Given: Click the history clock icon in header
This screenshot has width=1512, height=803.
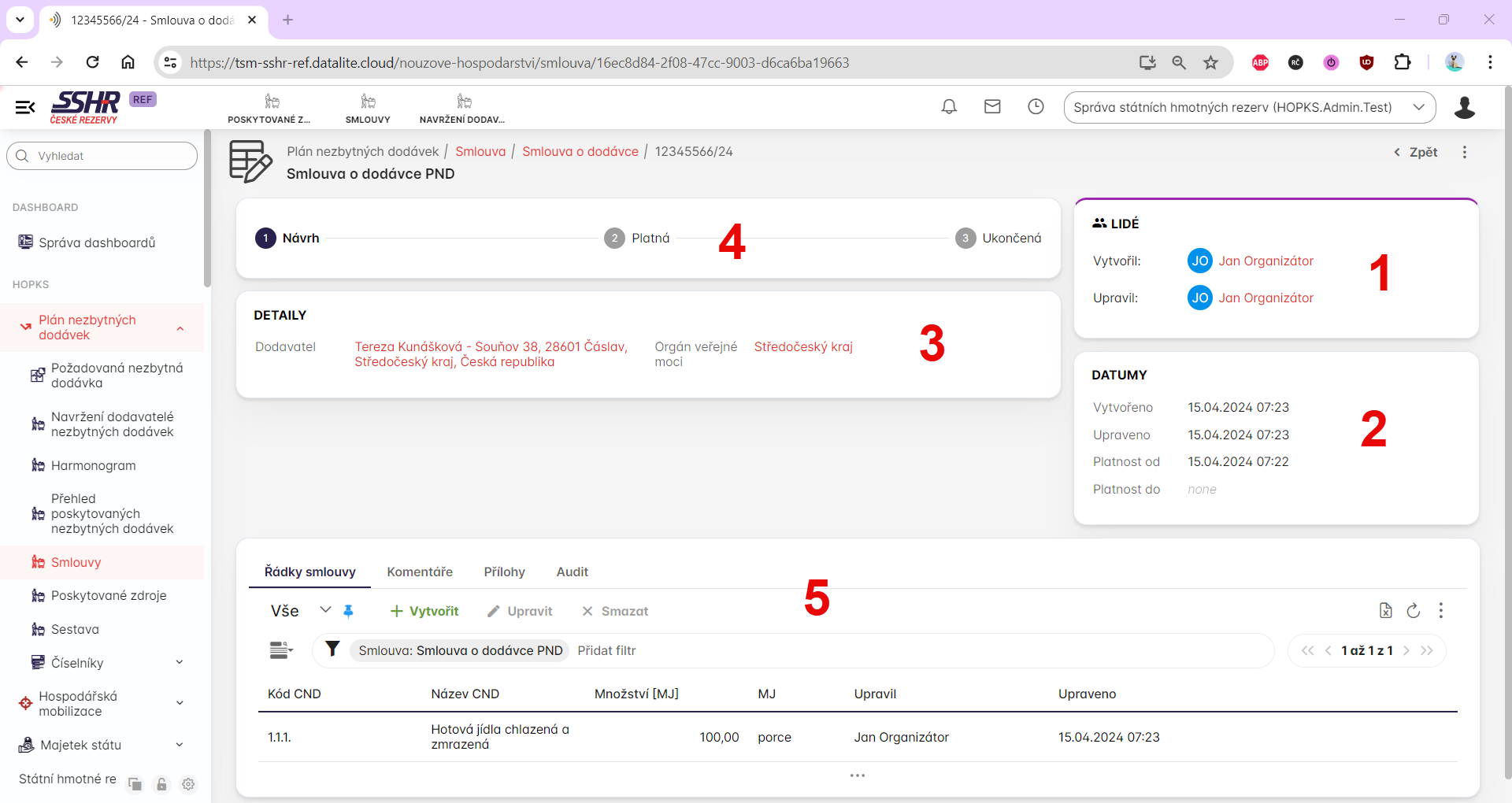Looking at the screenshot, I should 1036,107.
